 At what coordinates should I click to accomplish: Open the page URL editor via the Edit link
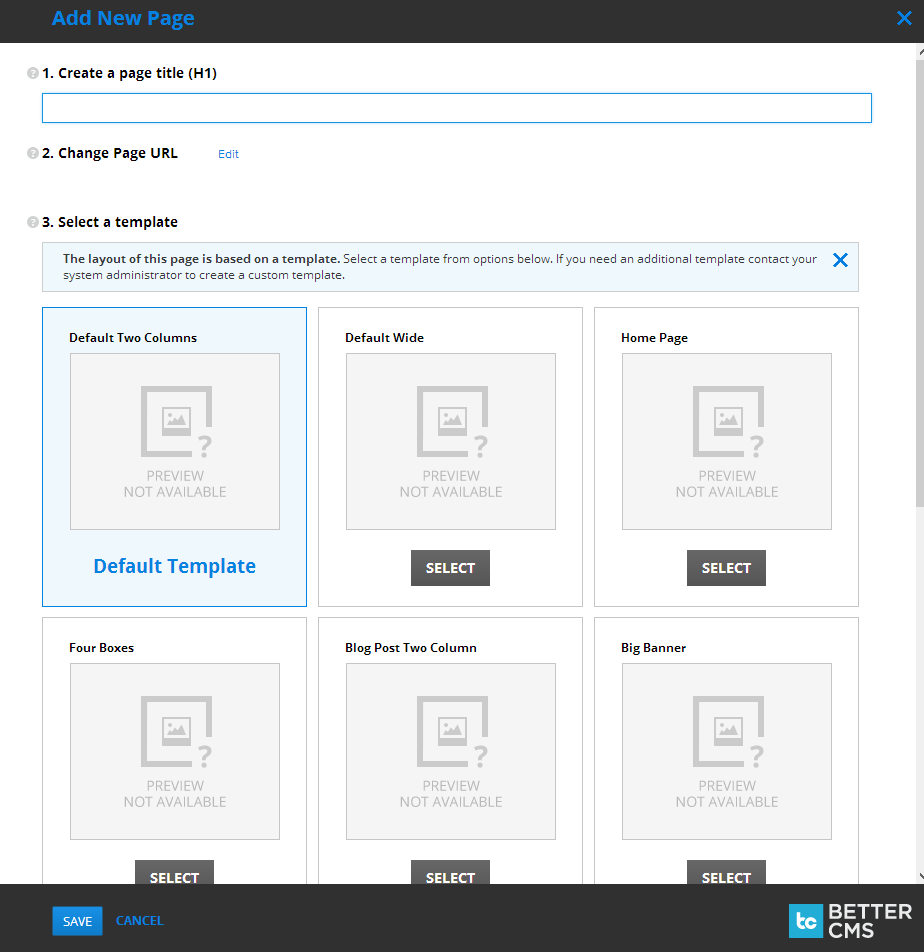(228, 153)
